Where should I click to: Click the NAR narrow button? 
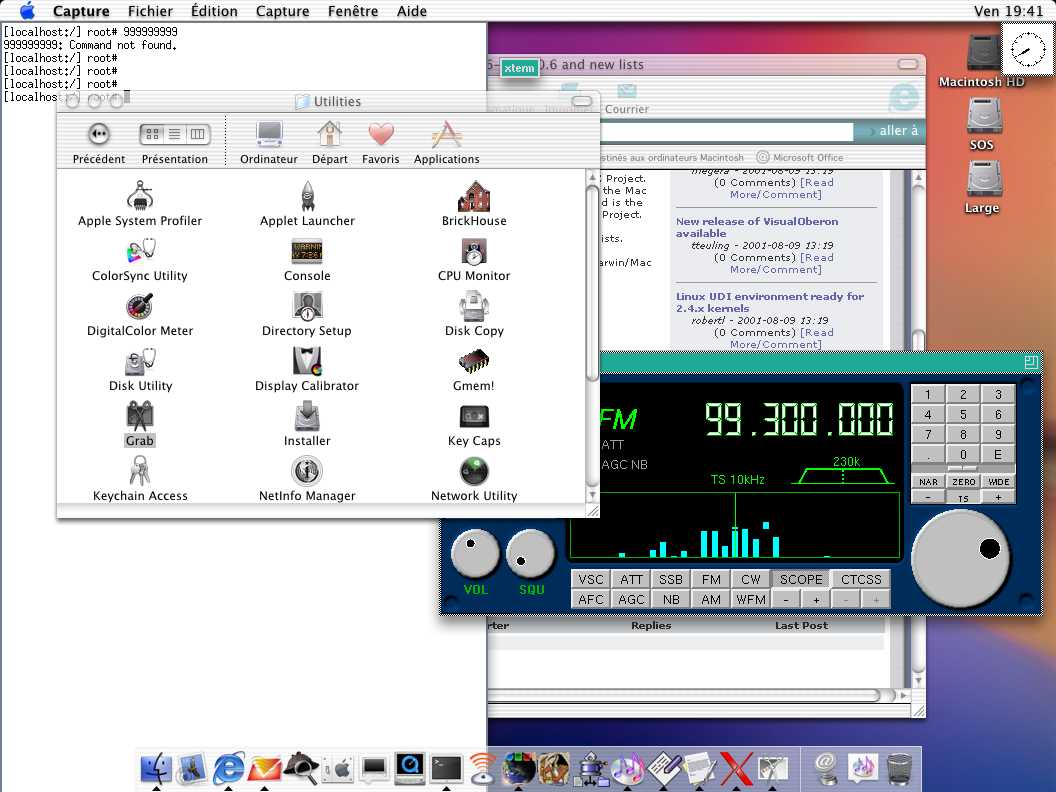coord(928,482)
